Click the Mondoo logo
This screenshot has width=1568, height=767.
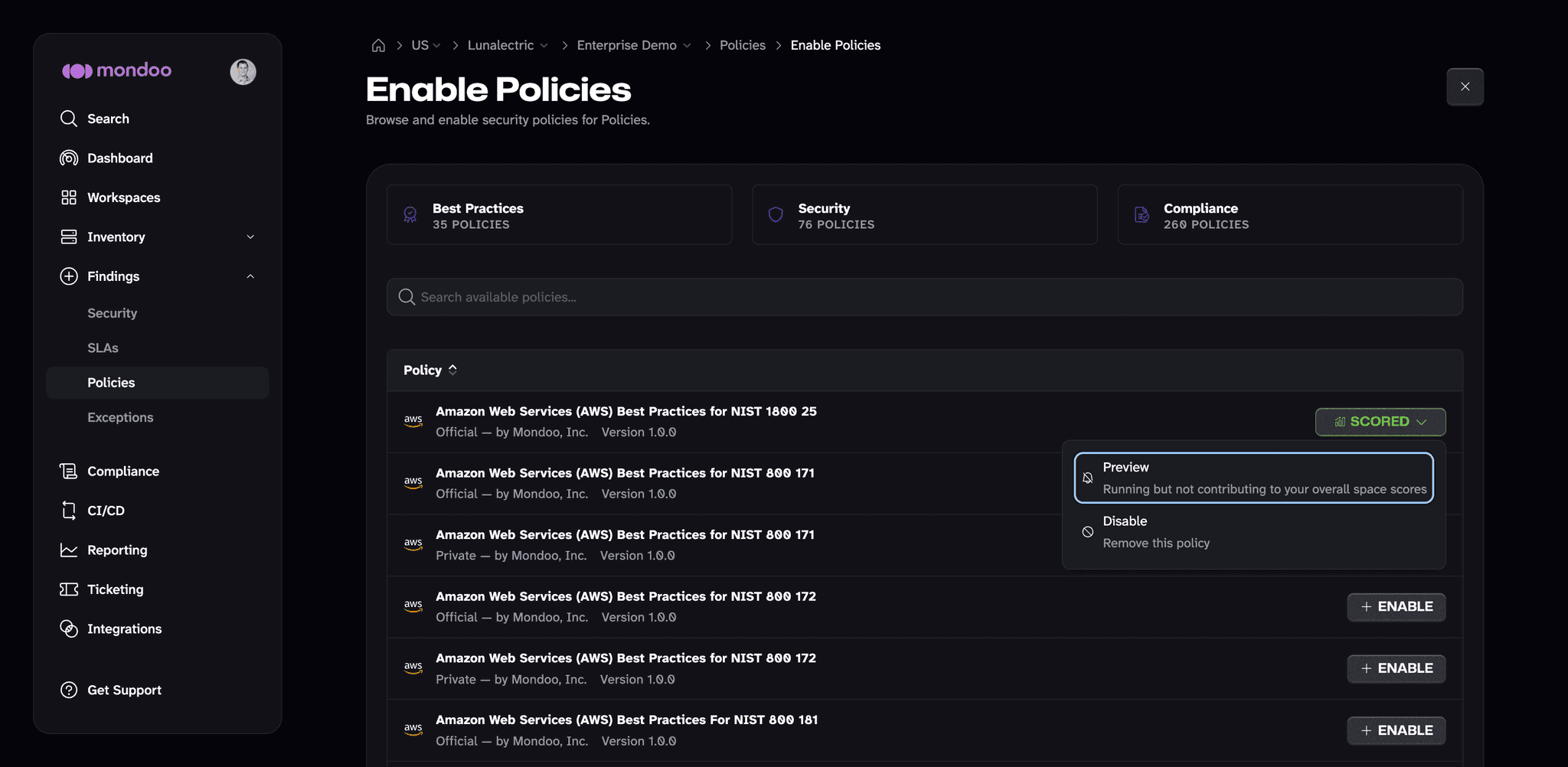(116, 70)
